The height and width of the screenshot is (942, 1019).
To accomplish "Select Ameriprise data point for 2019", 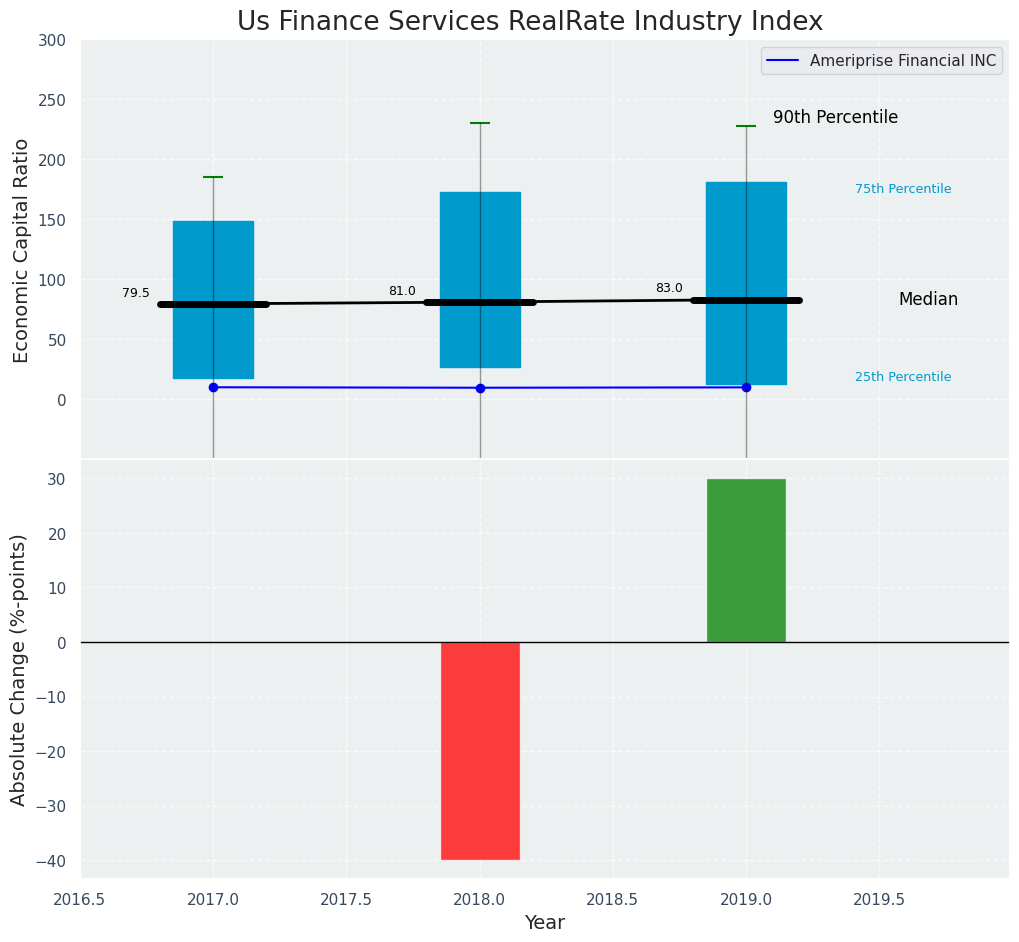I will click(746, 387).
